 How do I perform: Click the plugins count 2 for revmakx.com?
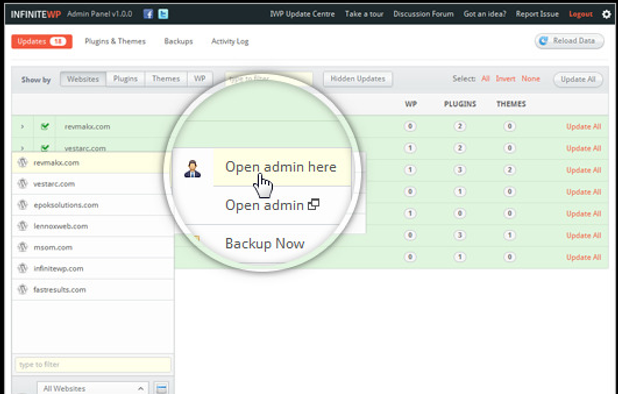coord(460,126)
